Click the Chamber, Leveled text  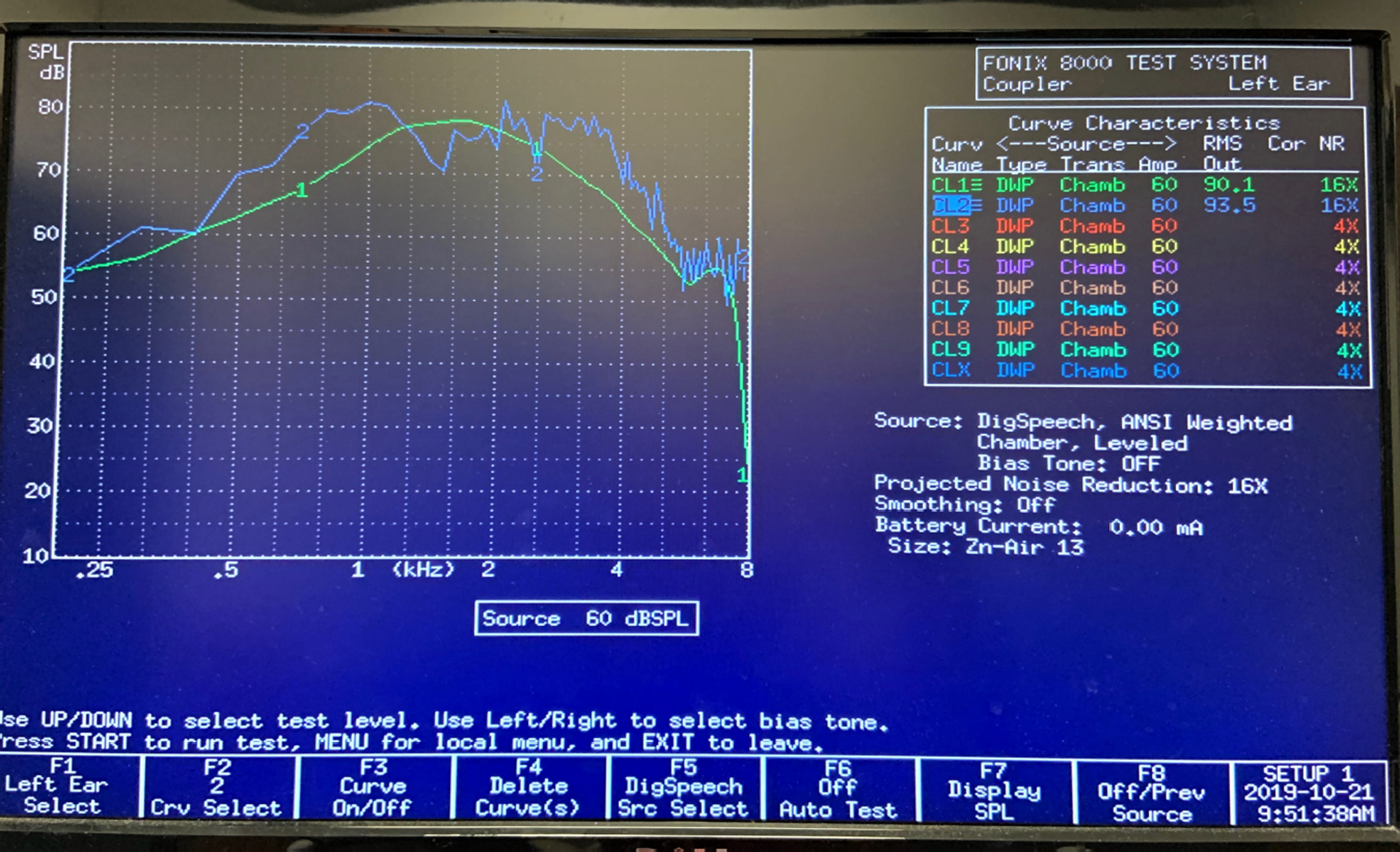(x=1082, y=442)
